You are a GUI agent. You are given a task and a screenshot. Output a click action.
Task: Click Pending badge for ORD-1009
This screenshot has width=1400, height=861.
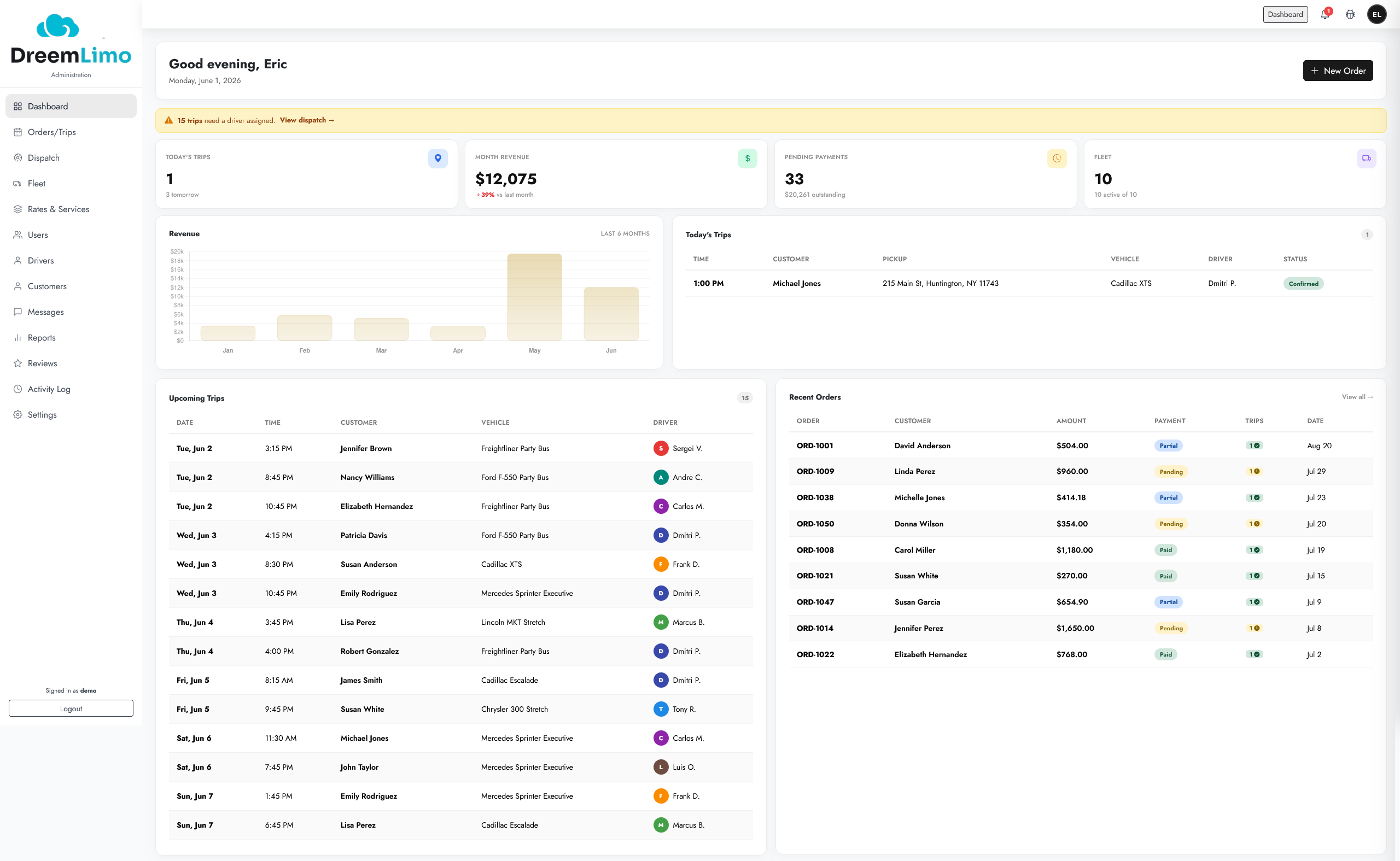1170,471
